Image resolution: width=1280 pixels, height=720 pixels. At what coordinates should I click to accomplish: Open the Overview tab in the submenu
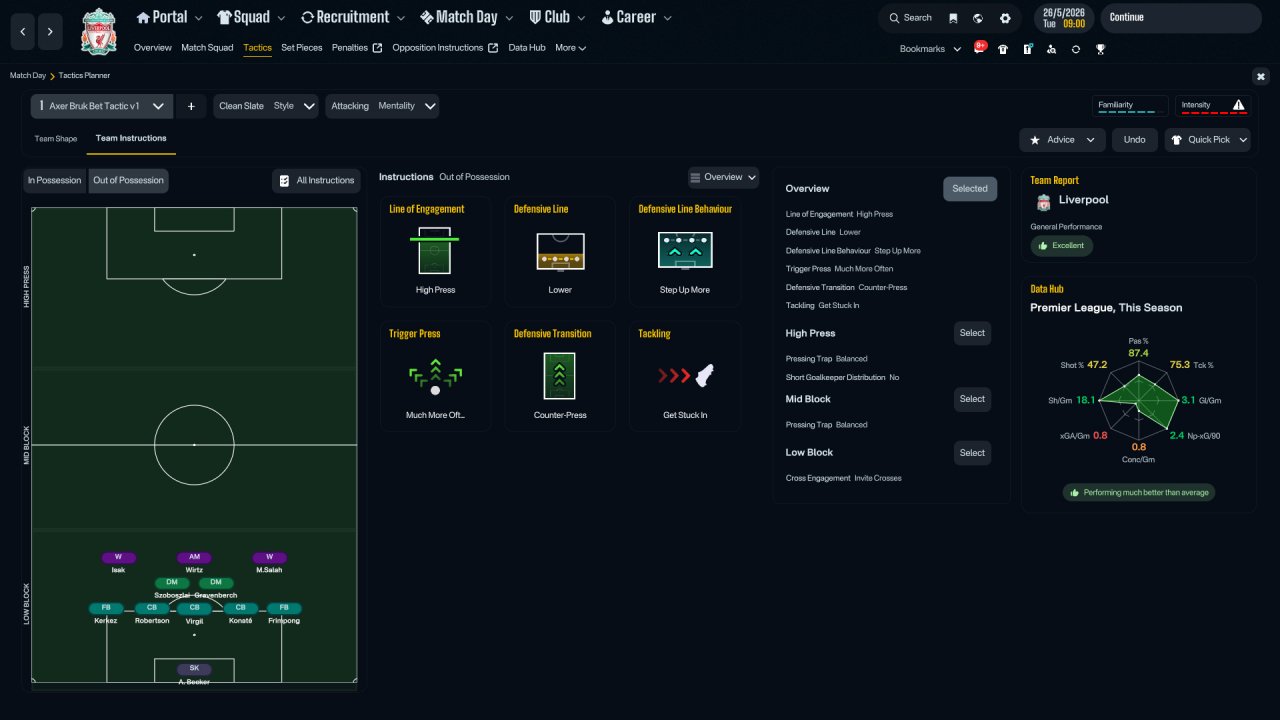click(x=153, y=48)
